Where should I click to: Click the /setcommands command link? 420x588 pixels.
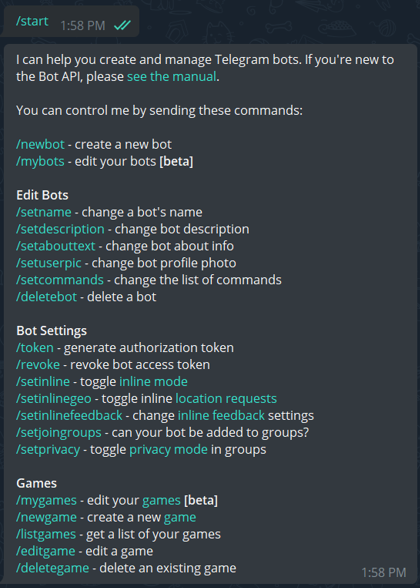tap(60, 280)
